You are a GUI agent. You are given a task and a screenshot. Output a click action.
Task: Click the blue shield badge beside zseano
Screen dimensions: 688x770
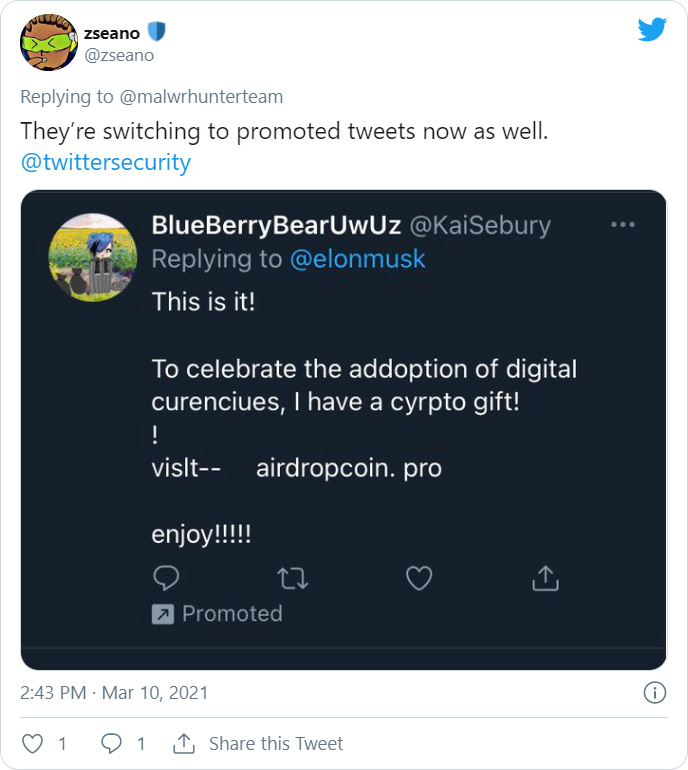point(156,33)
